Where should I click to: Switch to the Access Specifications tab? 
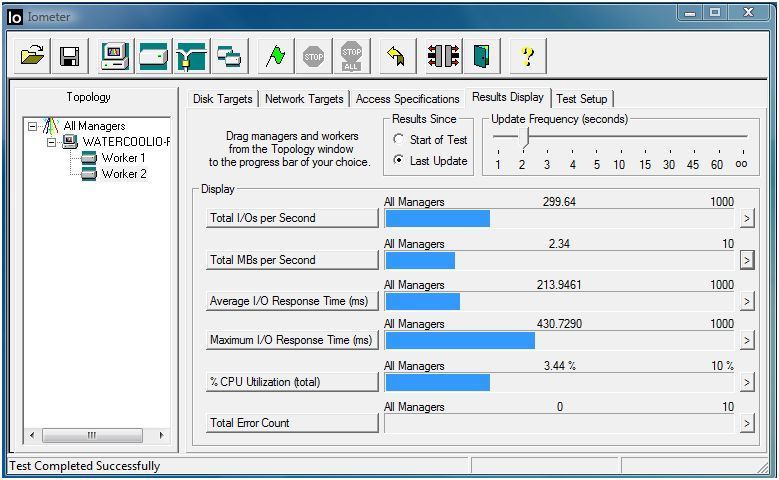coord(407,99)
